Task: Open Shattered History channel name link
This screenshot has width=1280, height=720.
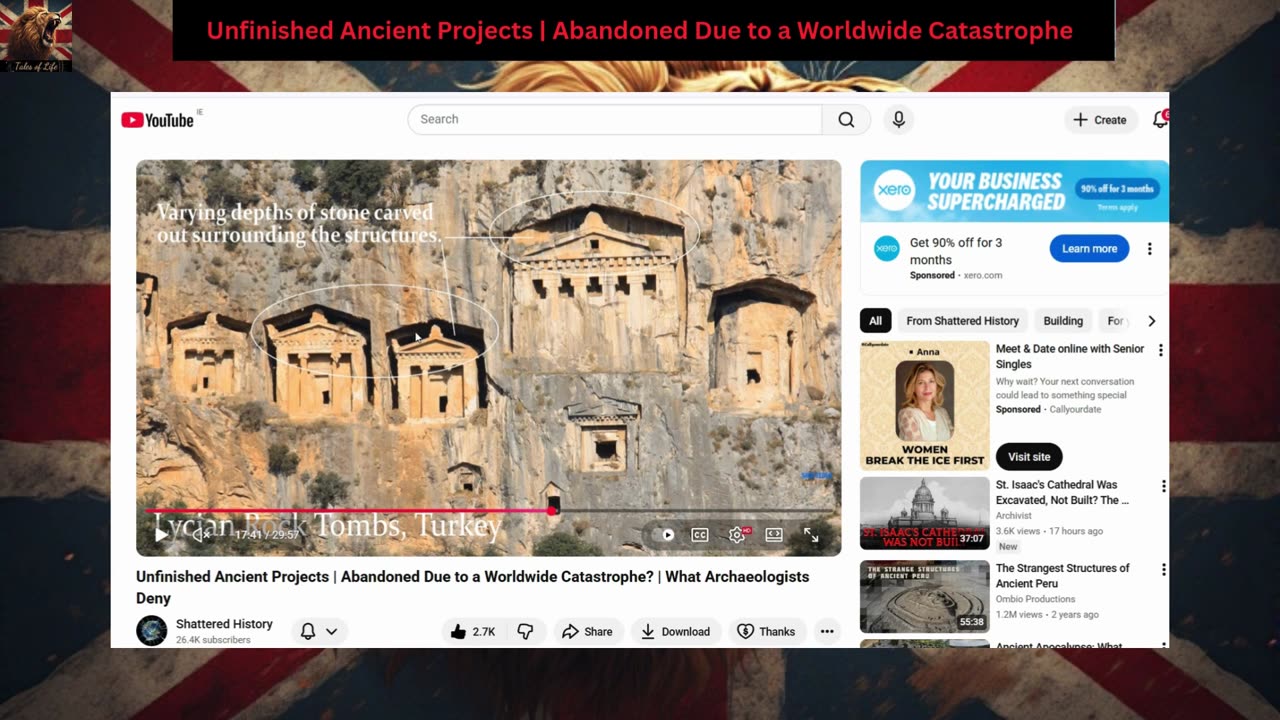Action: pos(224,624)
